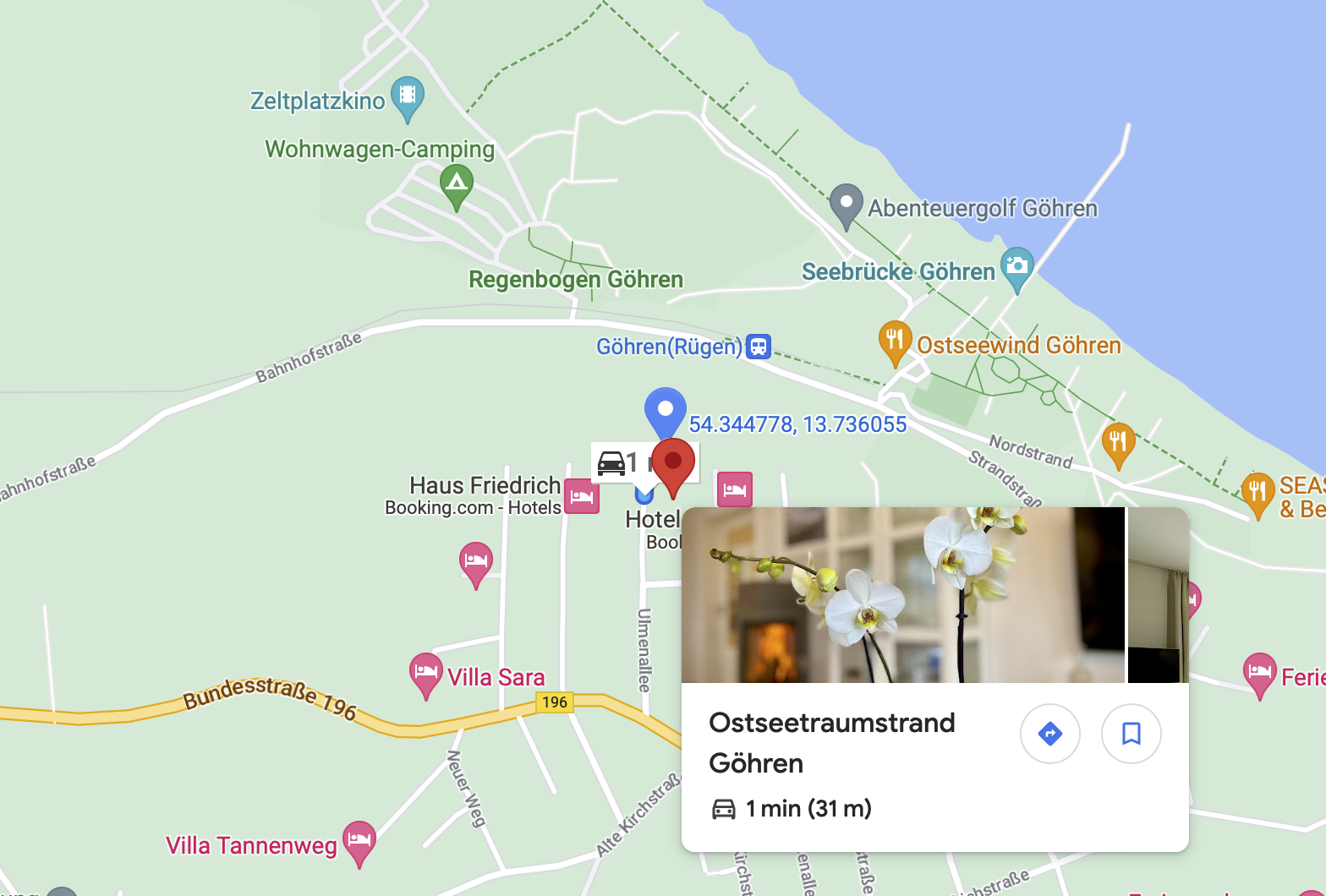Click the Regenbogen Göhren campsite label

tap(576, 280)
